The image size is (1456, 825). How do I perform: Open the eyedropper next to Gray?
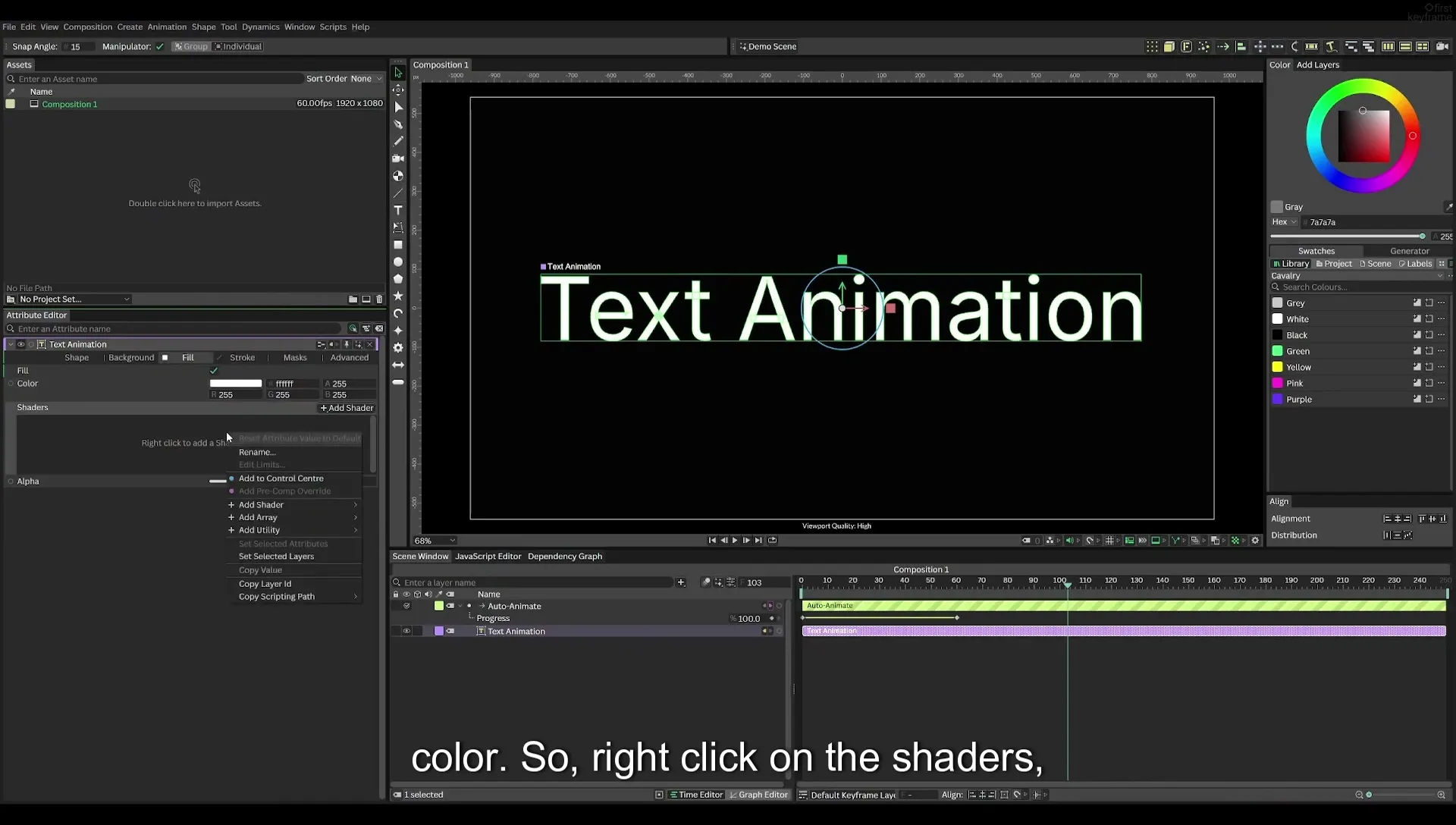pyautogui.click(x=1448, y=207)
